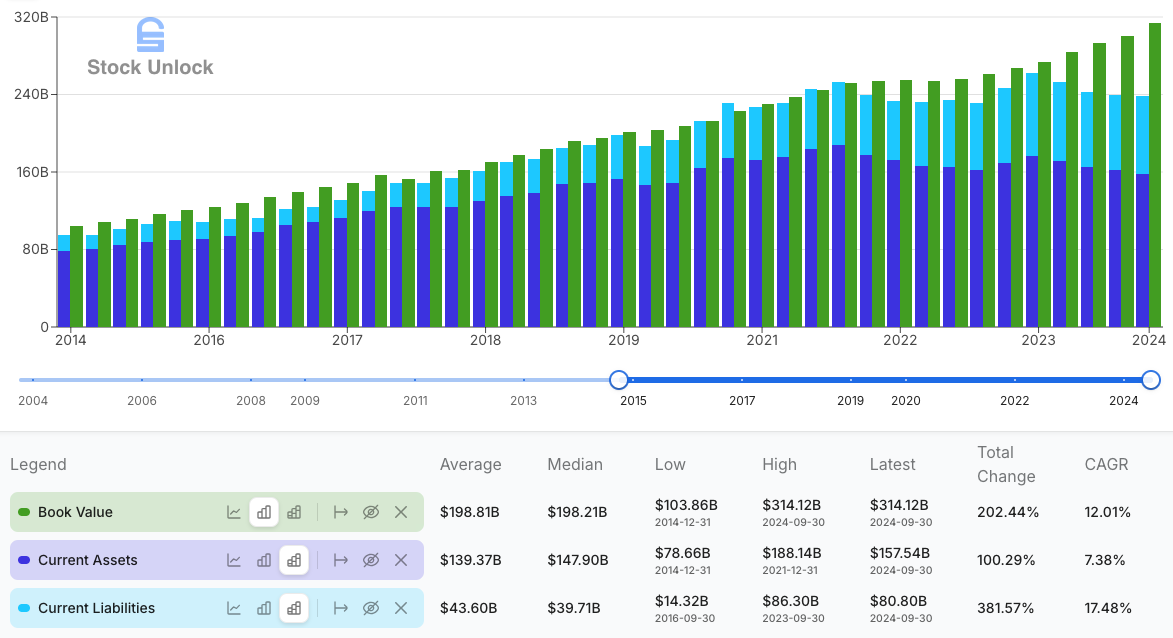Remove Book Value series with its X button
Viewport: 1173px width, 638px height.
(401, 511)
